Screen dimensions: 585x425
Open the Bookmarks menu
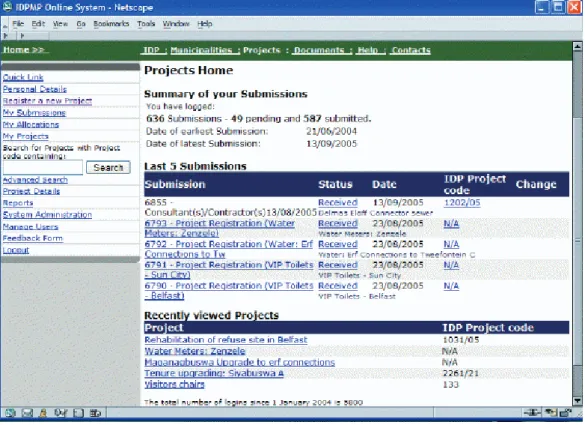coord(111,24)
